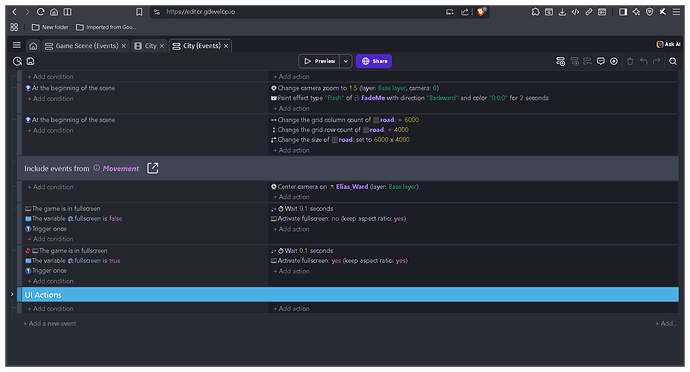Image resolution: width=690 pixels, height=372 pixels.
Task: Click variable fullscreen is true condition
Action: tap(73, 261)
